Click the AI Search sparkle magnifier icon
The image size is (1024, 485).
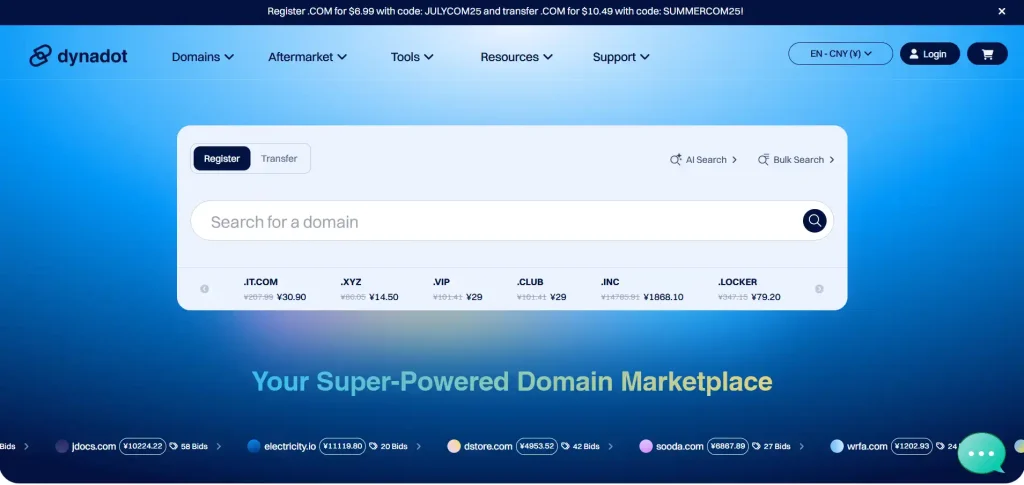676,159
